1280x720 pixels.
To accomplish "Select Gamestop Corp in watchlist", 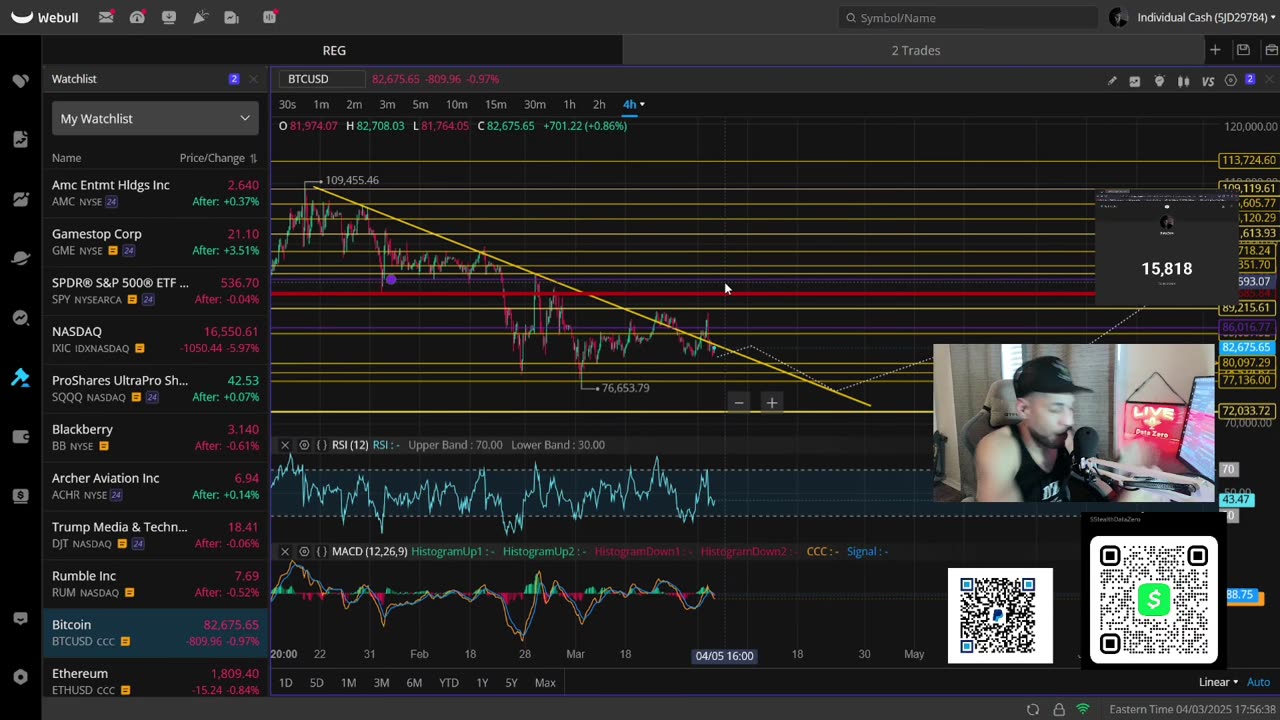I will (x=155, y=242).
